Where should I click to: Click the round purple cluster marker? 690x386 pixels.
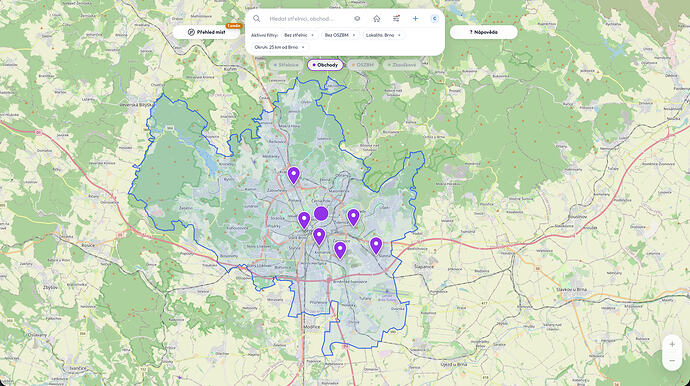[321, 214]
